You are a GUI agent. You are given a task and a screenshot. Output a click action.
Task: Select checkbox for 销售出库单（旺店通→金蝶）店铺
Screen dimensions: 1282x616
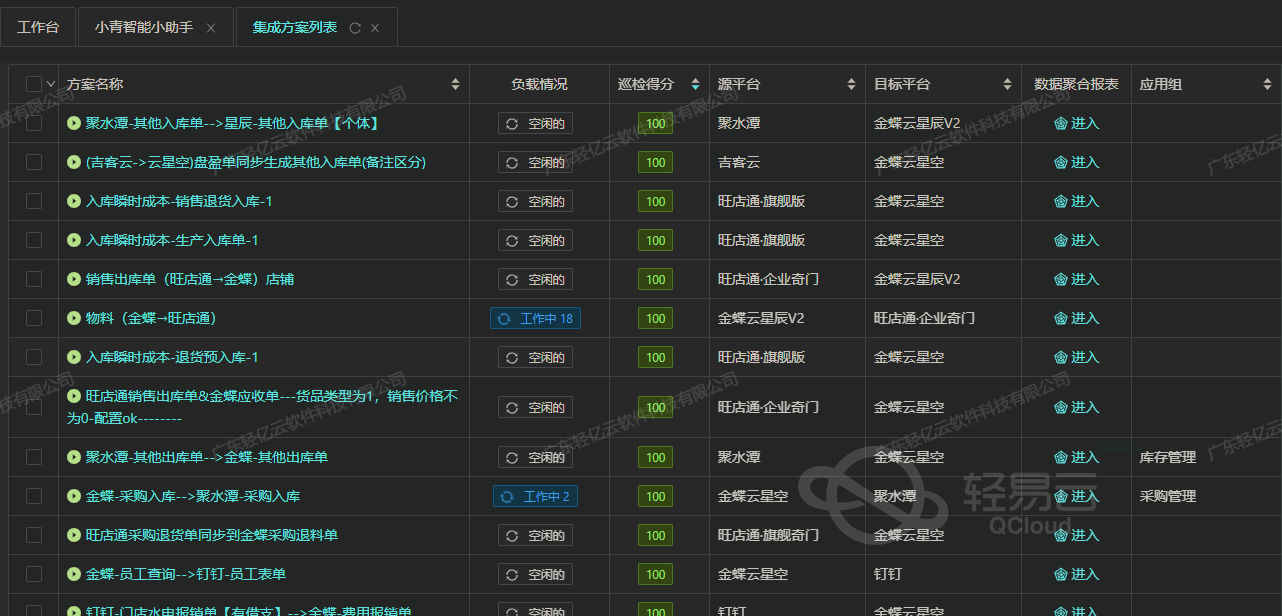pyautogui.click(x=34, y=279)
